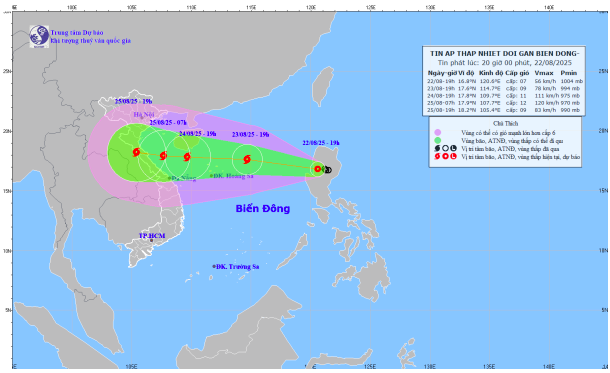Image resolution: width=610 pixels, height=373 pixels.
Task: Click the black storm symbols in the legend
Action: tap(445, 149)
